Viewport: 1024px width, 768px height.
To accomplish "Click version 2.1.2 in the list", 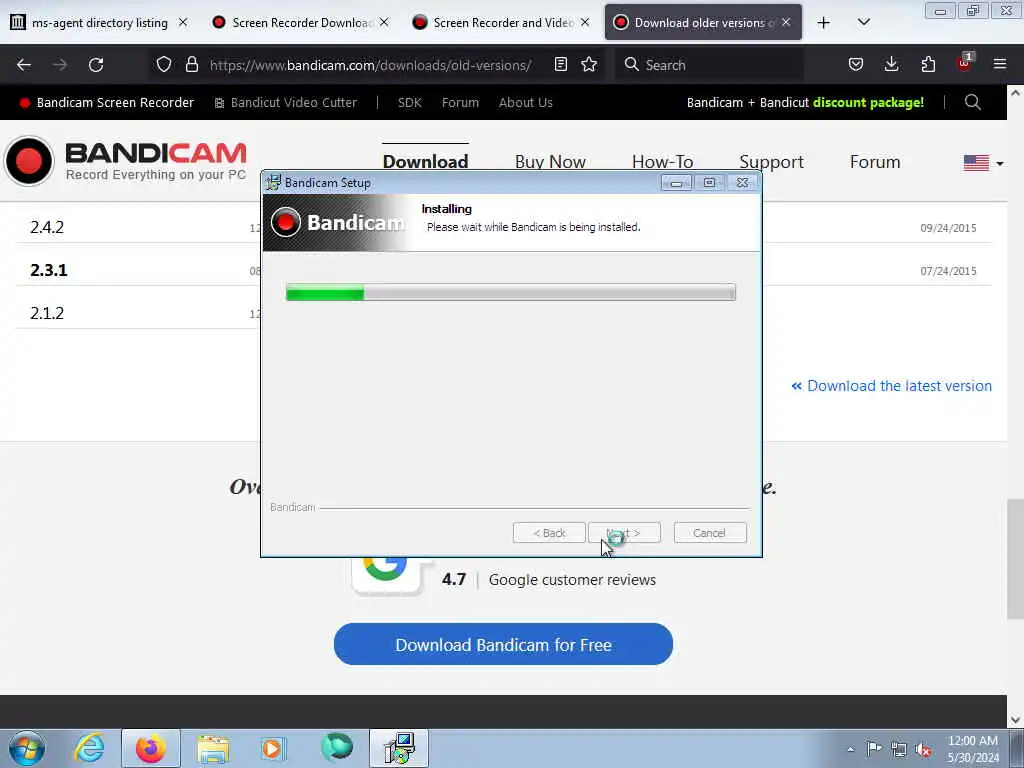I will [47, 313].
